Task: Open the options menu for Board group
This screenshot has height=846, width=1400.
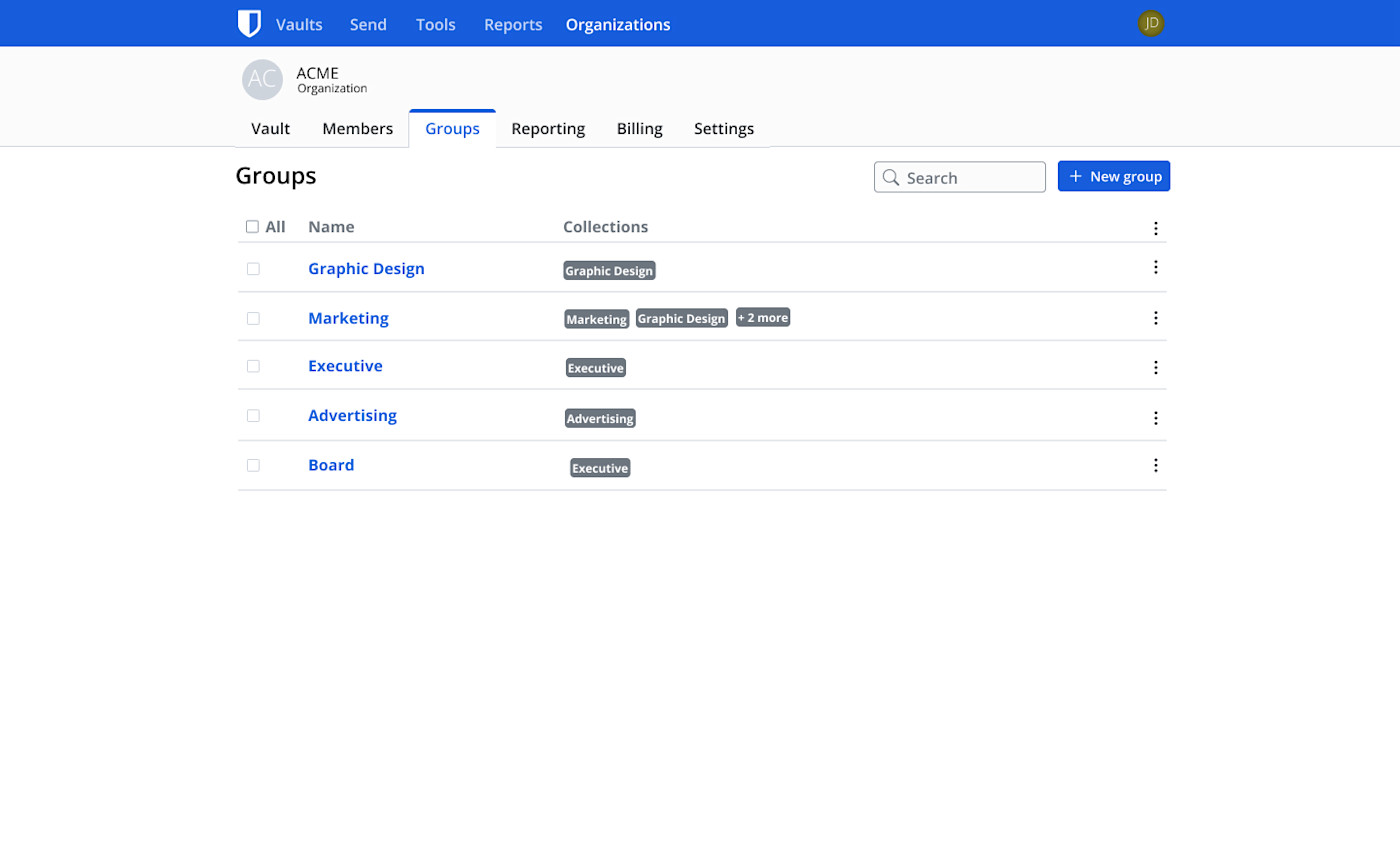Action: [1156, 465]
